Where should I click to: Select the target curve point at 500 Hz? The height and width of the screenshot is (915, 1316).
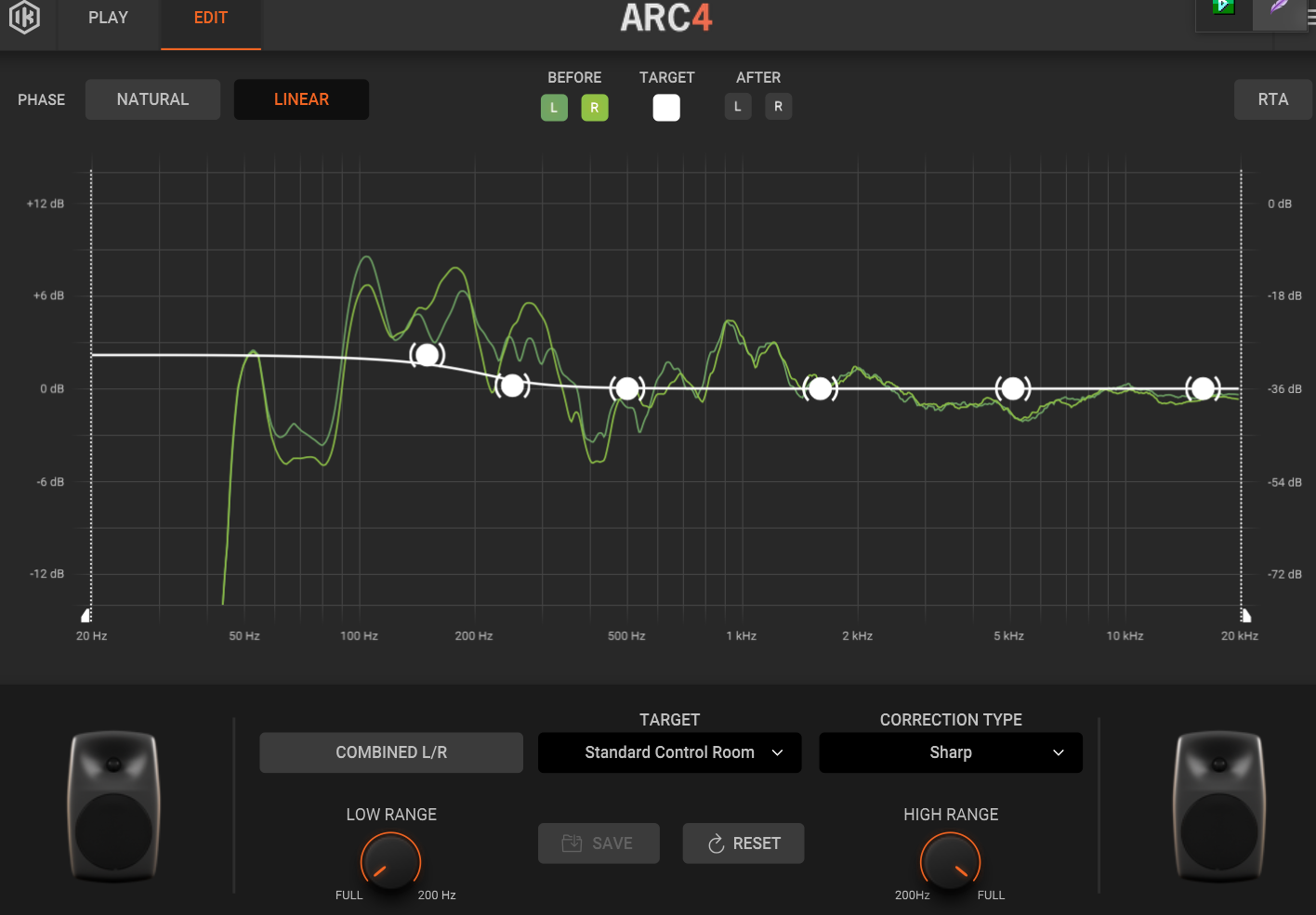pos(627,389)
